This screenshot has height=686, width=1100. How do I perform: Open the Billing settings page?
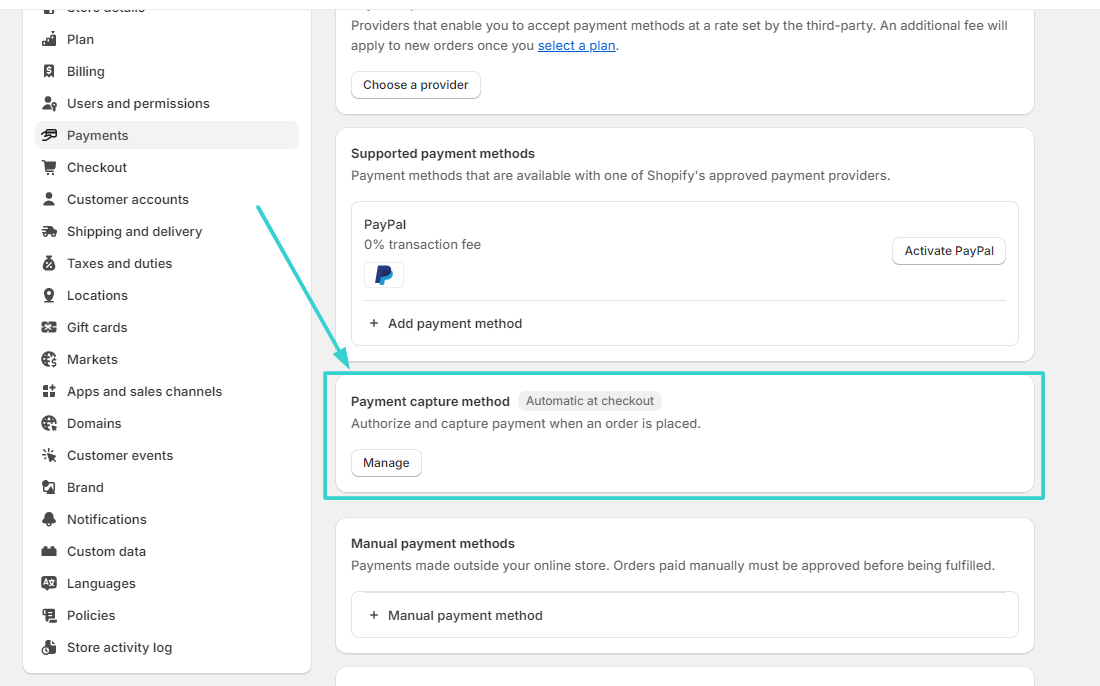87,71
